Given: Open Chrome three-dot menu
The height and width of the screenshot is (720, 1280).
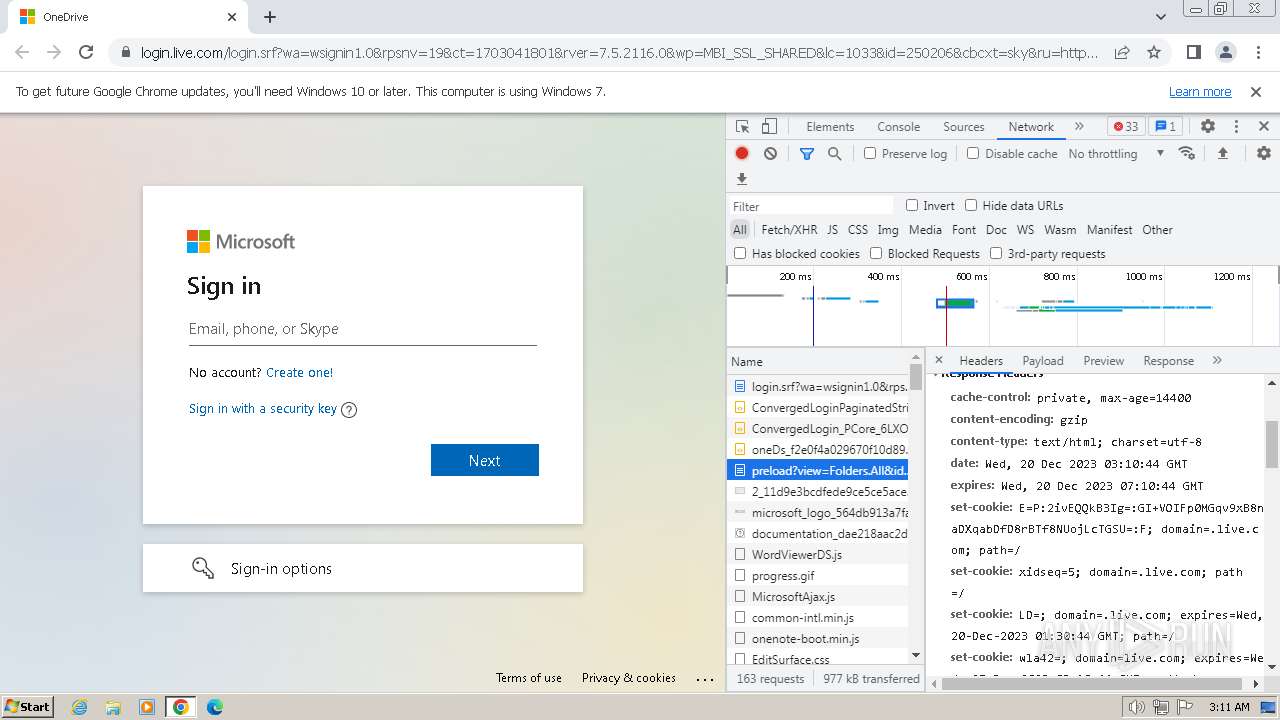Looking at the screenshot, I should click(x=1256, y=52).
